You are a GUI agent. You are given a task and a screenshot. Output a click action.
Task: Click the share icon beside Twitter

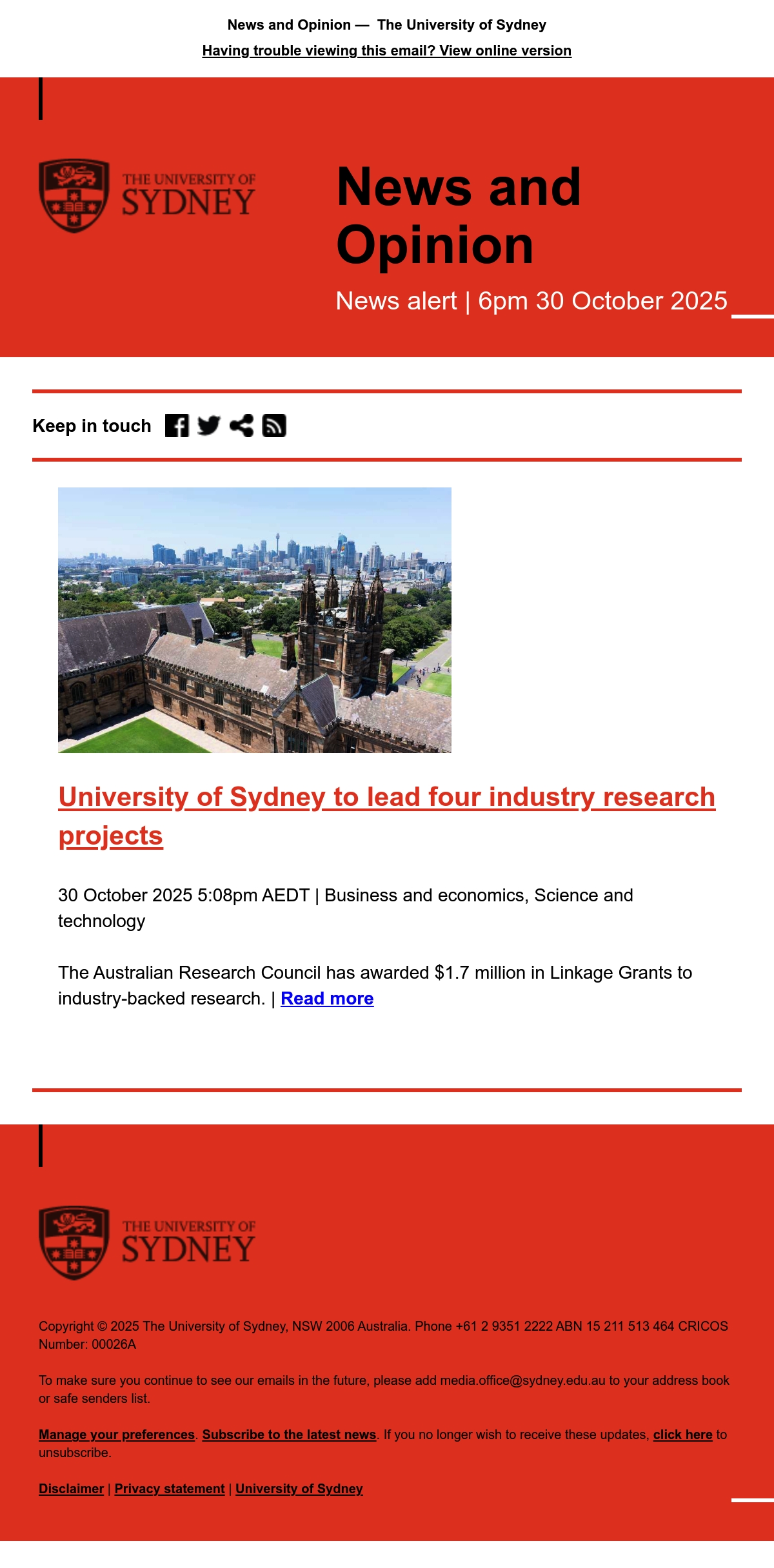241,426
